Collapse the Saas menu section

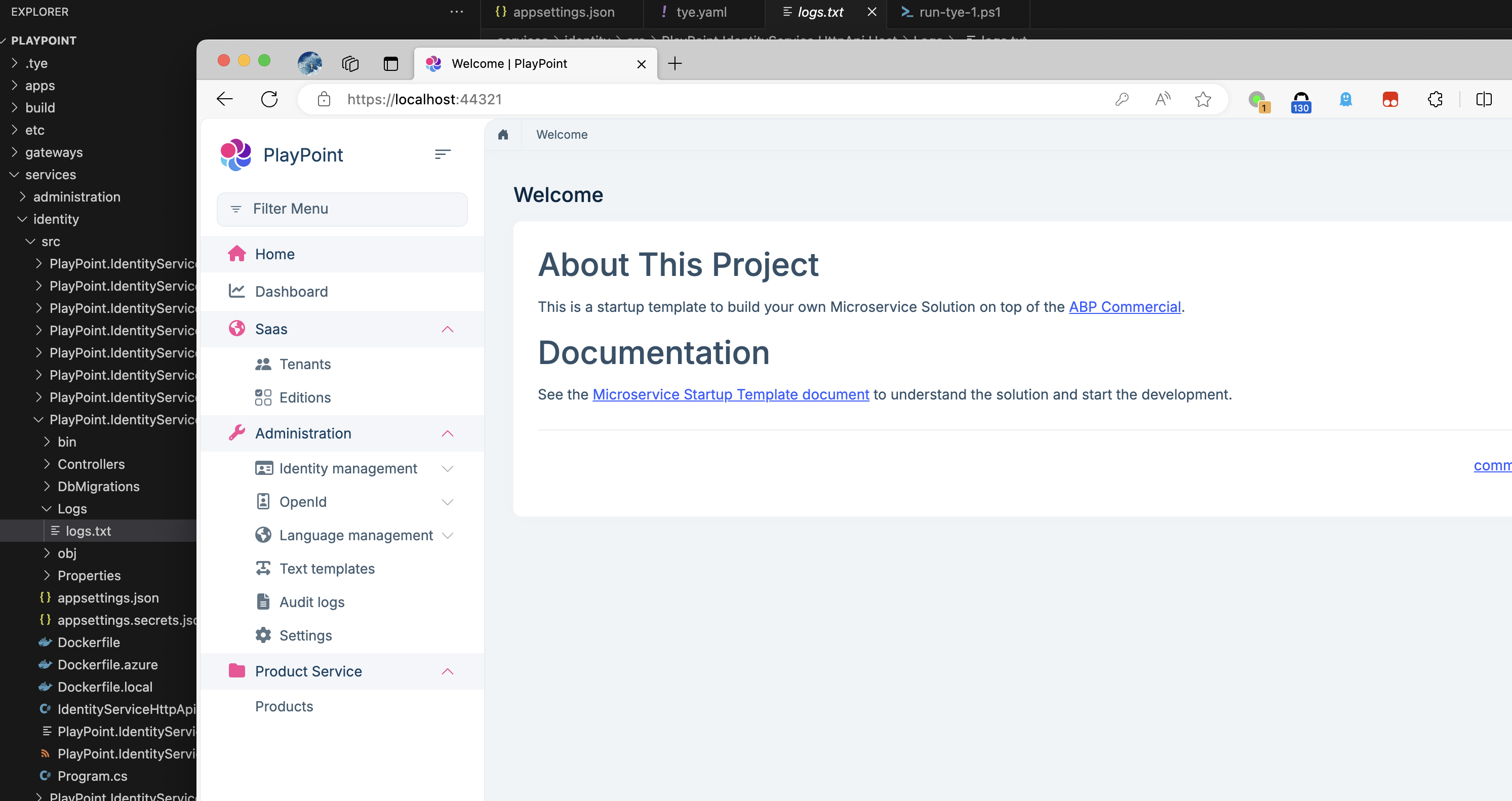pyautogui.click(x=447, y=329)
